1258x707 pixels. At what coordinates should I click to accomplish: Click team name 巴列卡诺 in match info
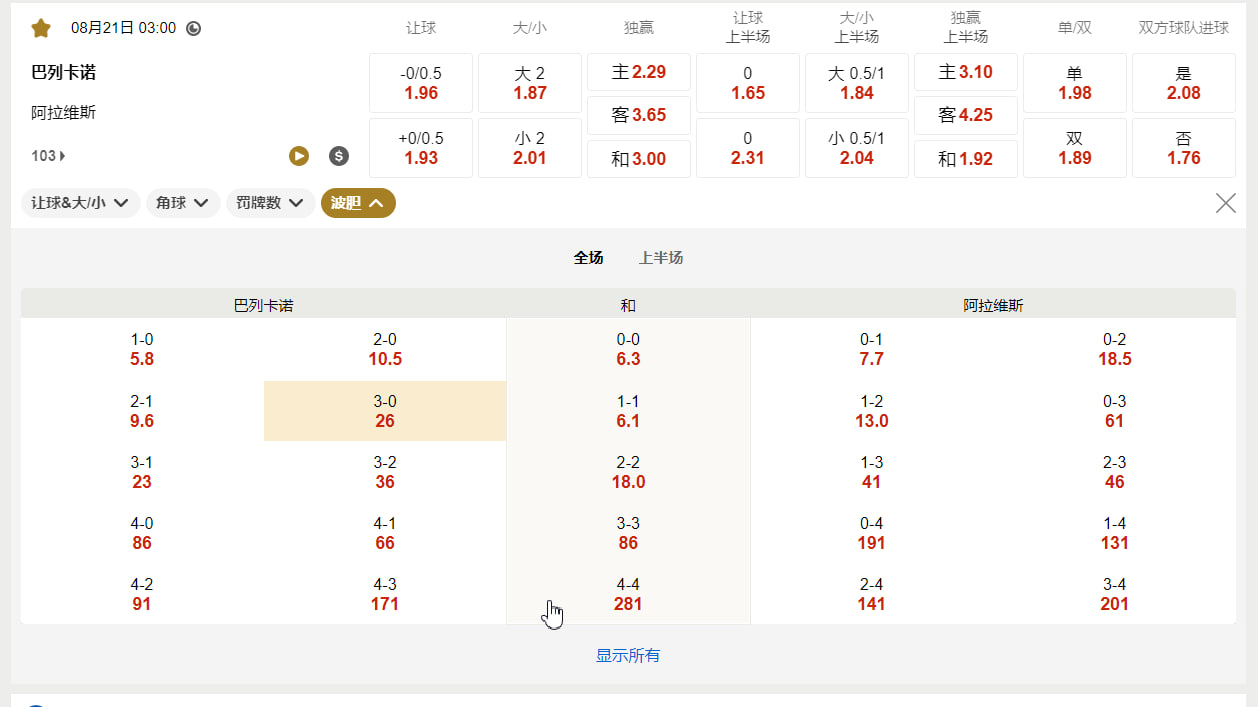pyautogui.click(x=64, y=72)
